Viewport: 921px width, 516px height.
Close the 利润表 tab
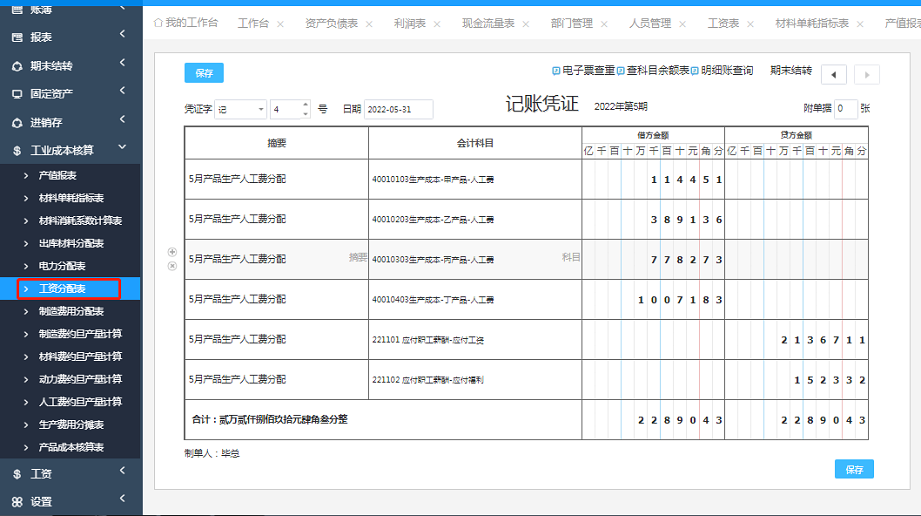coord(437,24)
